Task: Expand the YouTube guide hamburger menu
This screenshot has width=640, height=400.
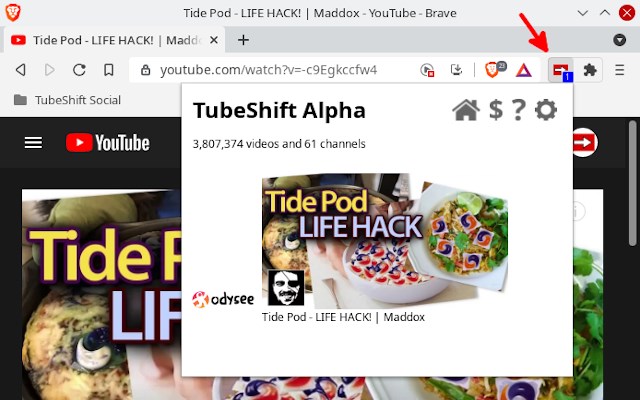Action: [33, 143]
